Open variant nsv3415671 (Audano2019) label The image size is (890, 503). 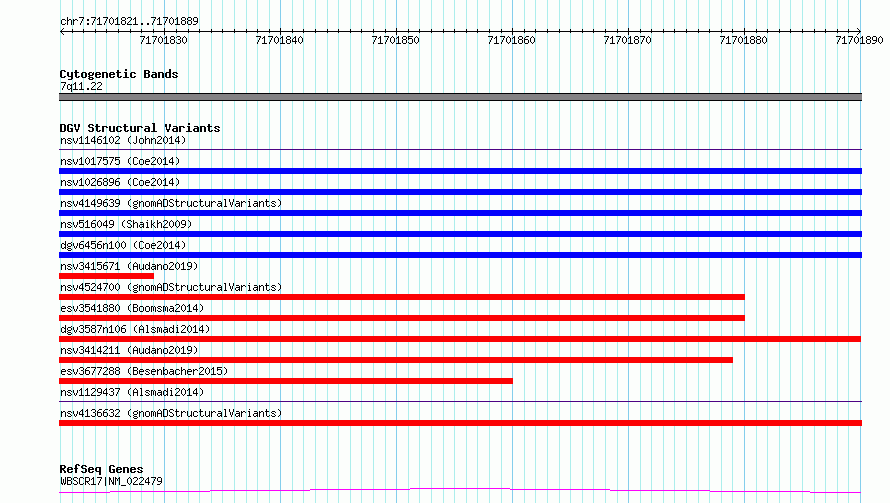point(129,266)
